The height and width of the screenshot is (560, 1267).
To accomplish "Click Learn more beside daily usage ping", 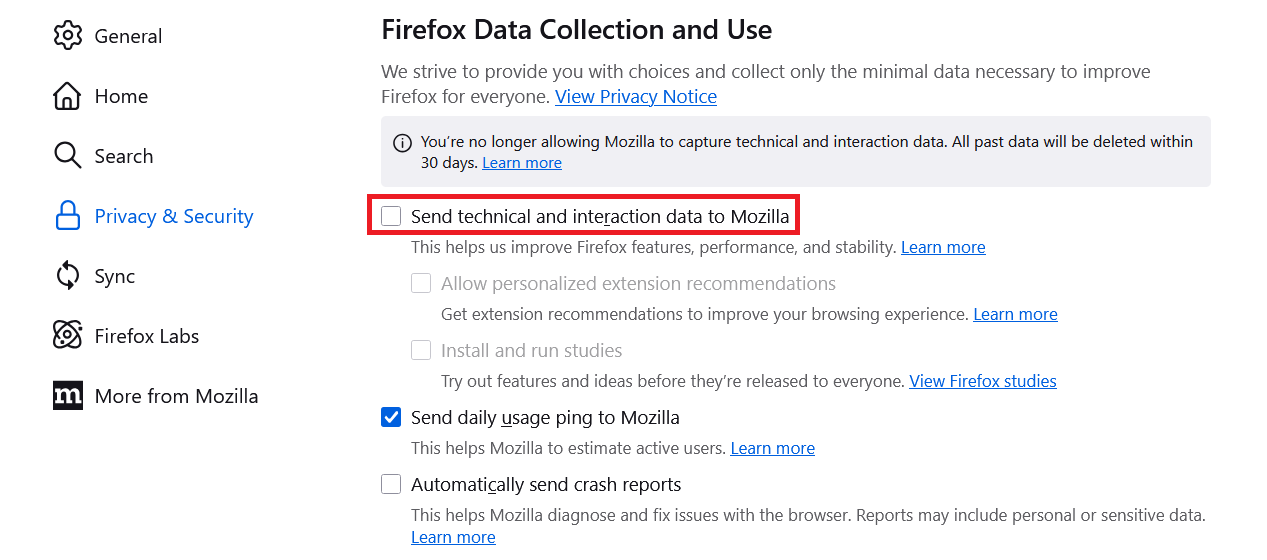I will pyautogui.click(x=772, y=448).
